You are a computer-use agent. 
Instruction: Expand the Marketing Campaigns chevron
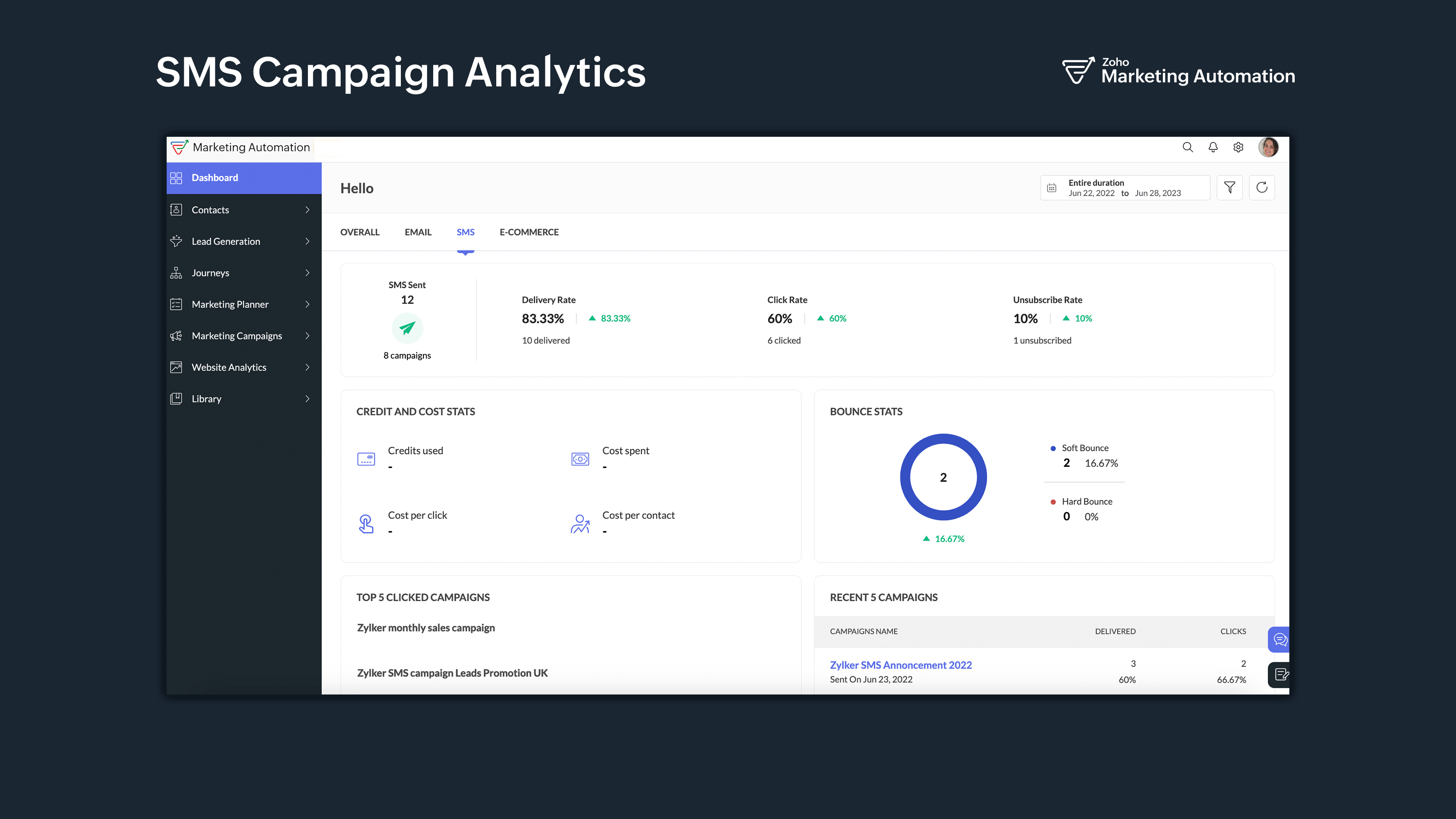(x=307, y=336)
